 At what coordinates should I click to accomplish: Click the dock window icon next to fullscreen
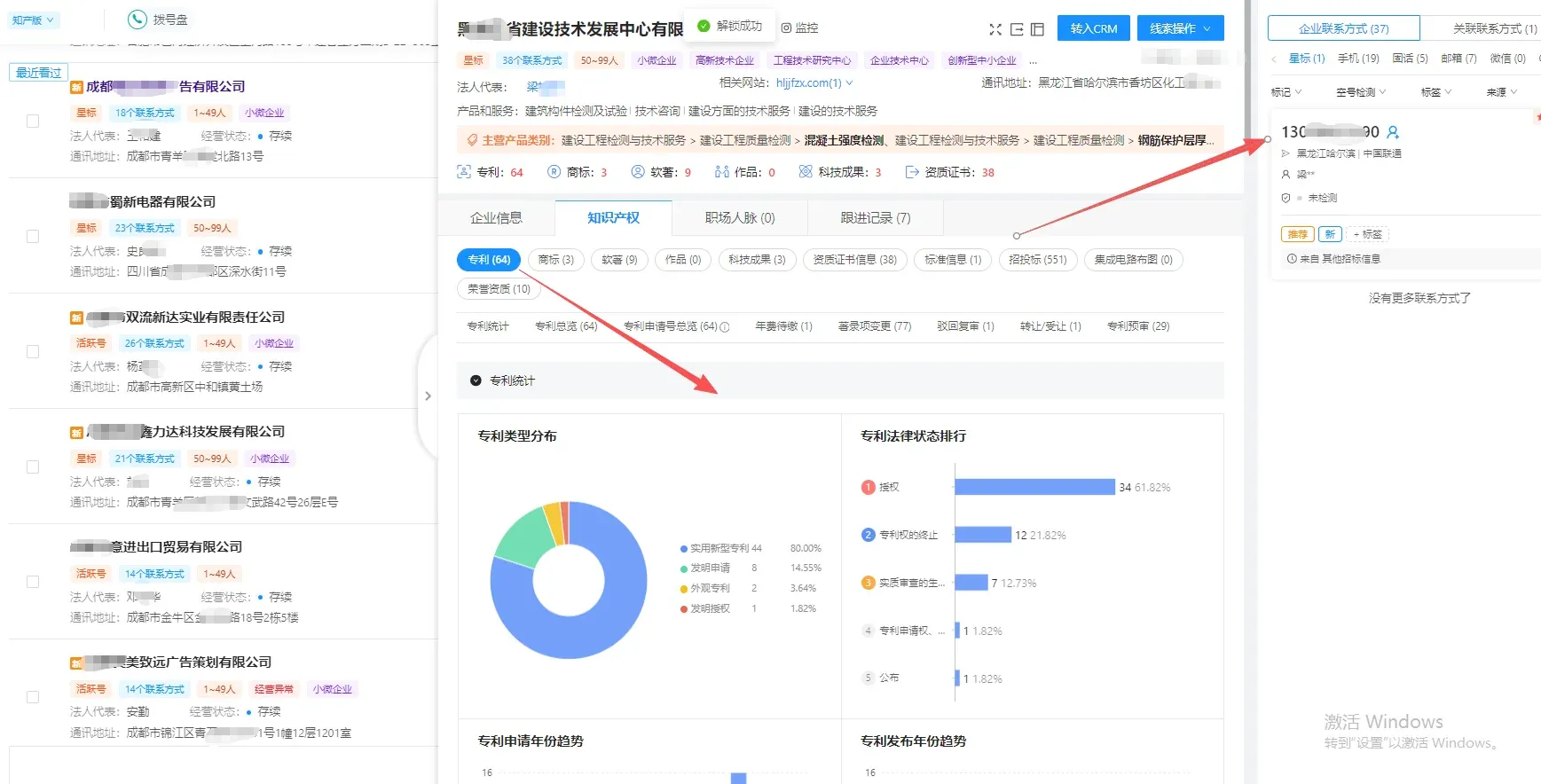(1017, 29)
